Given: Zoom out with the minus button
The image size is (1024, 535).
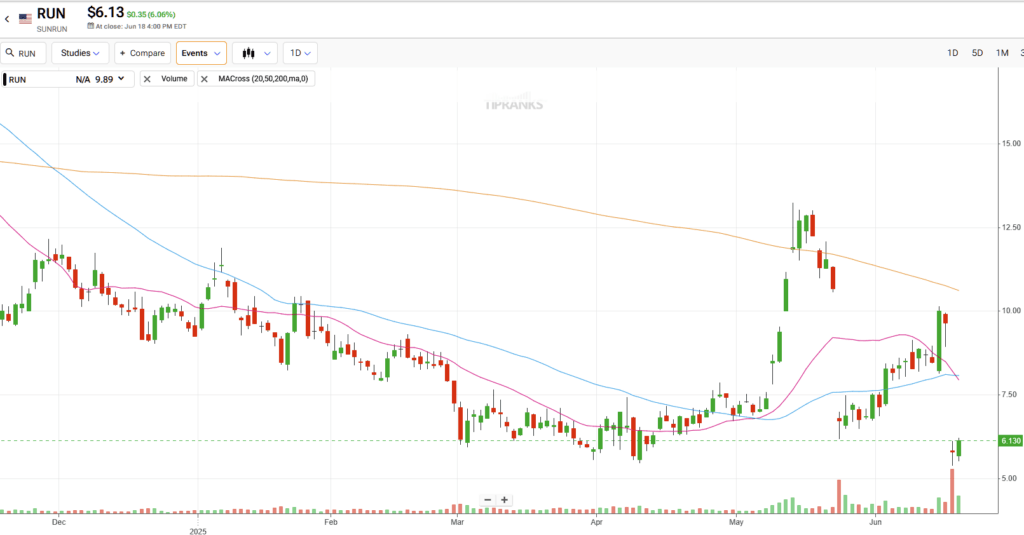Looking at the screenshot, I should pos(488,500).
